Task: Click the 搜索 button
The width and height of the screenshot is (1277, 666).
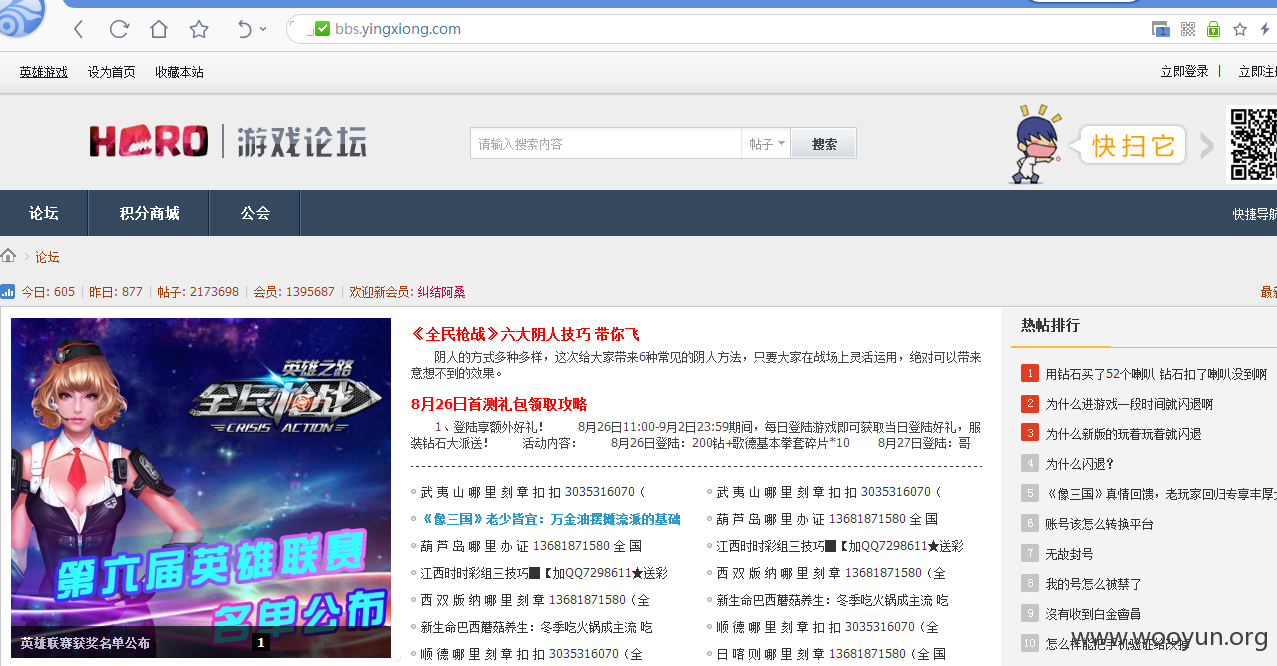Action: pyautogui.click(x=824, y=144)
